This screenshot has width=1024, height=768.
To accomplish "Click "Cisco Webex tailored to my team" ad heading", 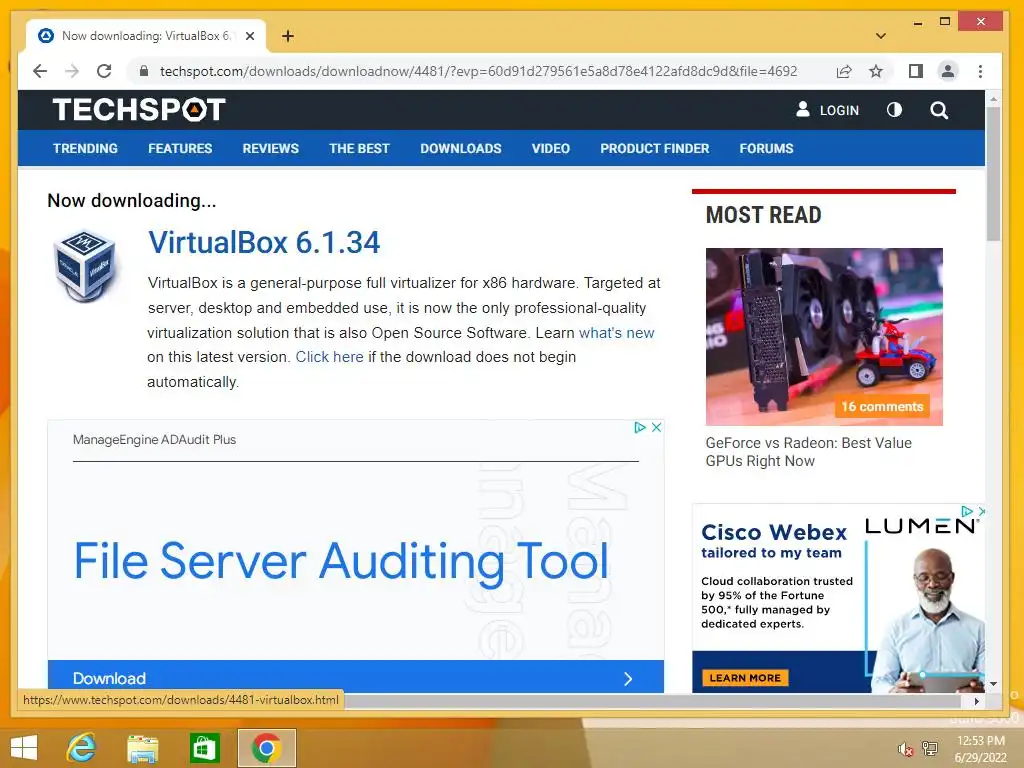I will 773,541.
